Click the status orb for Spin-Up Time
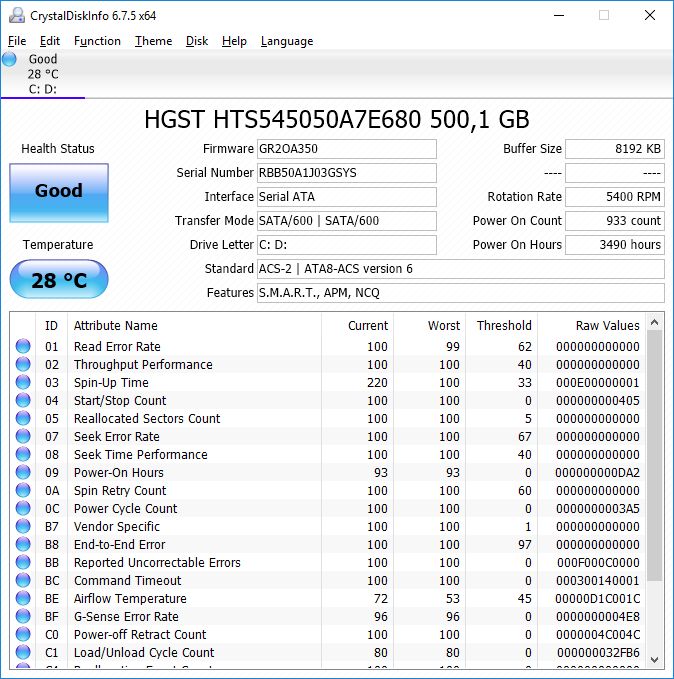 point(23,382)
